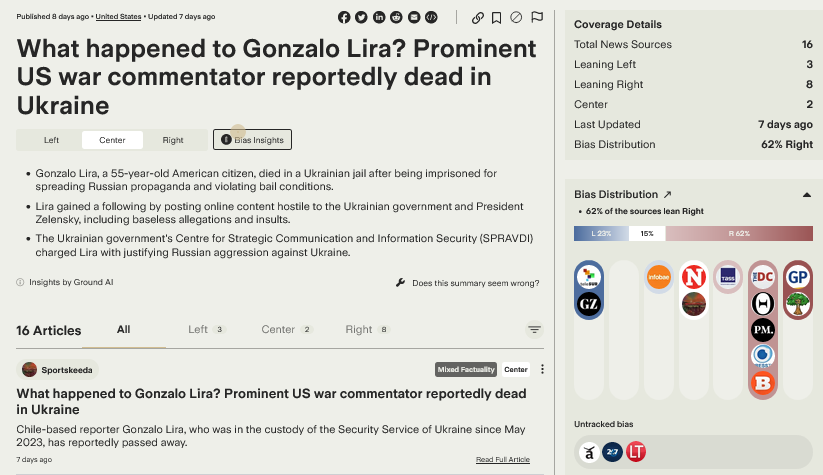Switch summary to Center perspective

[112, 140]
